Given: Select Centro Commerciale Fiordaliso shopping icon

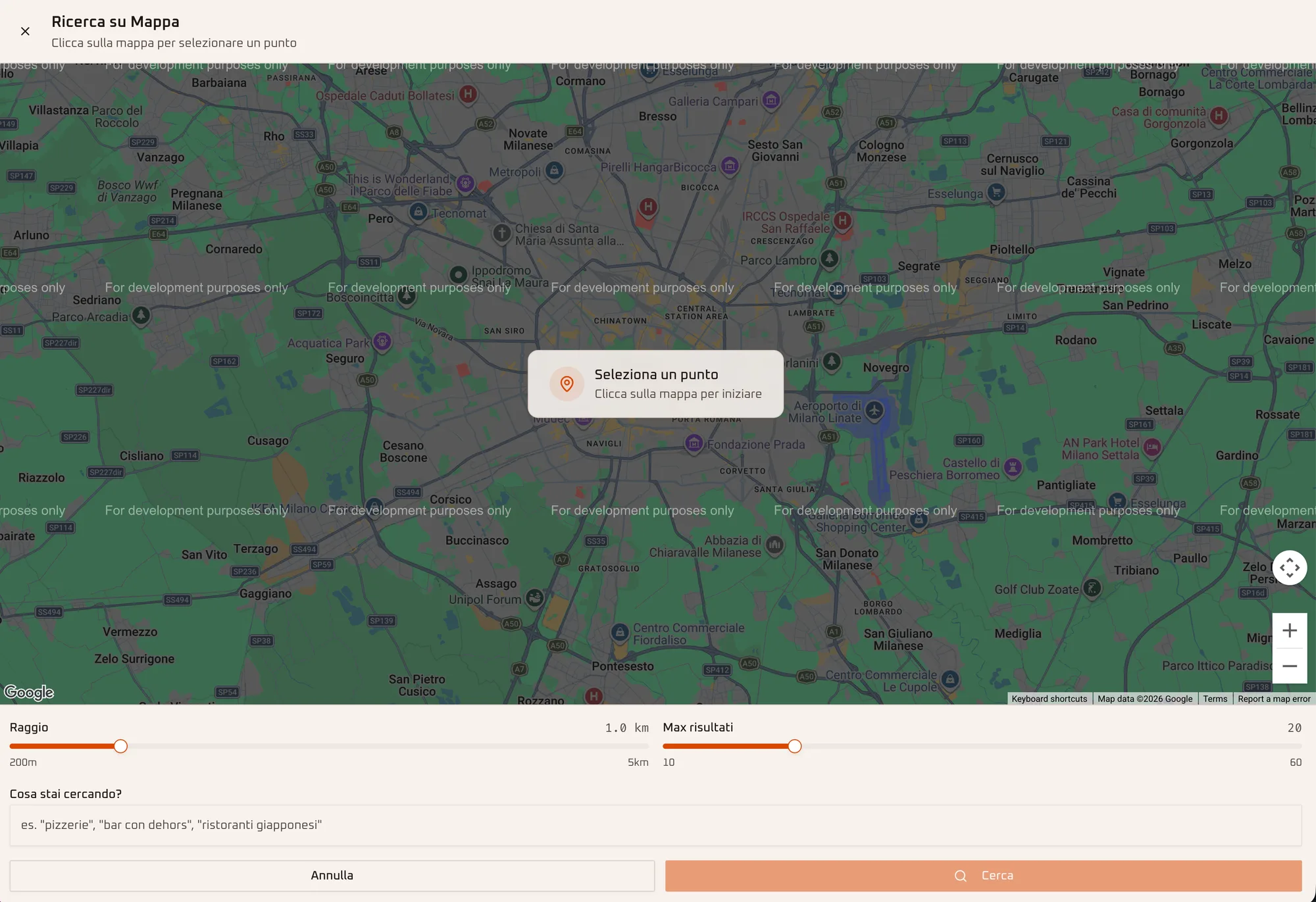Looking at the screenshot, I should pos(620,633).
